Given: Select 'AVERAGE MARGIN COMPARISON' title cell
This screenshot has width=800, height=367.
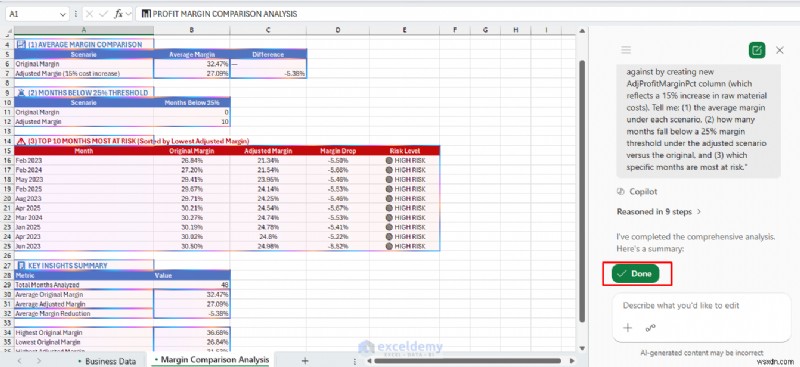Looking at the screenshot, I should click(x=84, y=44).
